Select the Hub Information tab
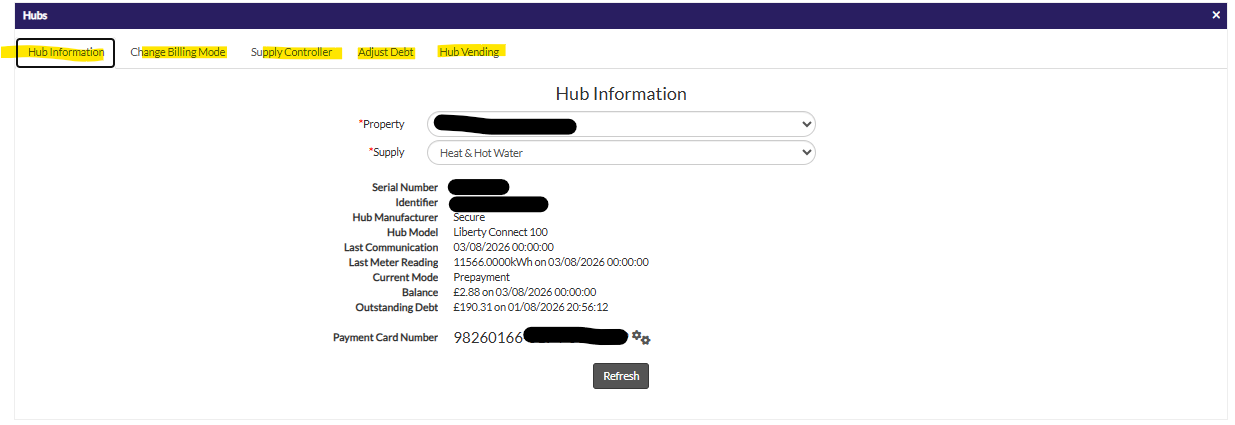 [x=66, y=52]
